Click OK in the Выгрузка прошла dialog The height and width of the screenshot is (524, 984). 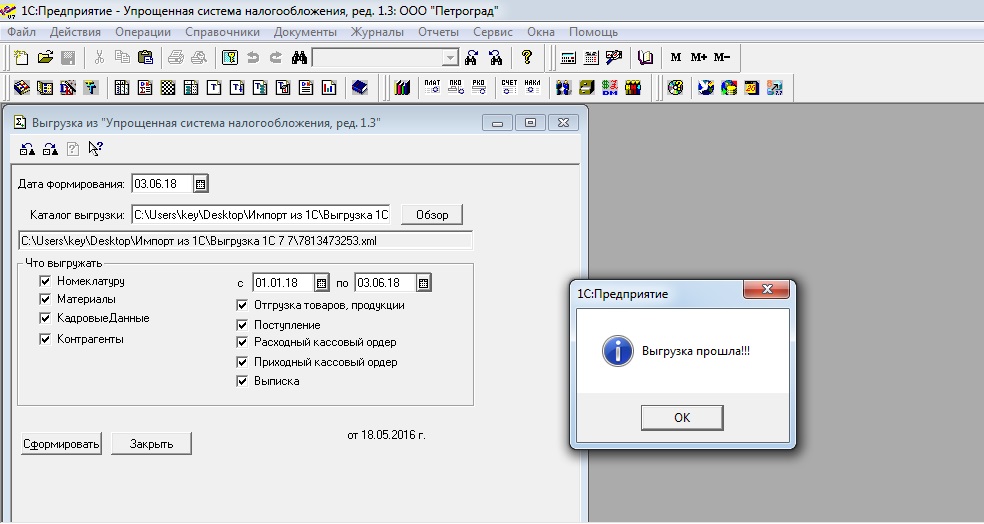682,418
